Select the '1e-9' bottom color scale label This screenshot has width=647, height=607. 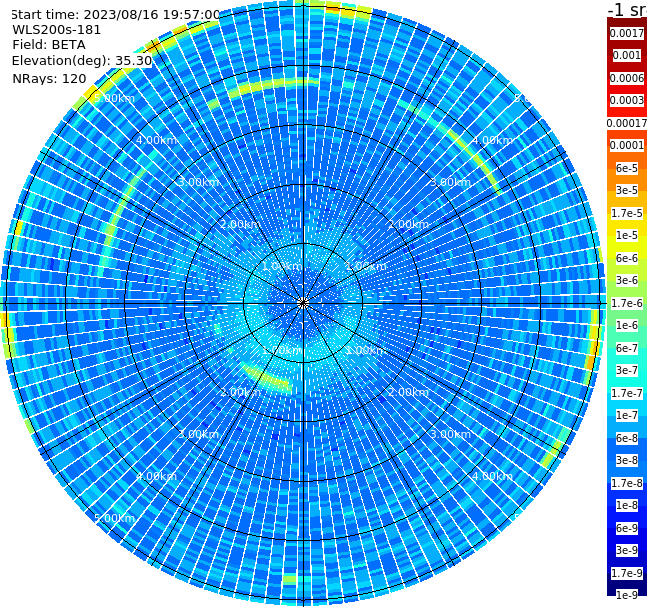click(x=627, y=595)
